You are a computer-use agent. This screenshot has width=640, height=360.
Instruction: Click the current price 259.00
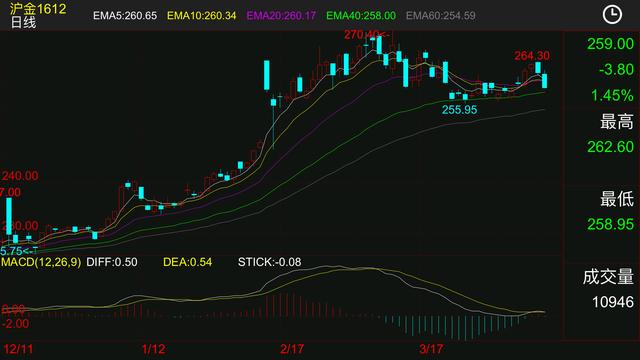point(610,44)
